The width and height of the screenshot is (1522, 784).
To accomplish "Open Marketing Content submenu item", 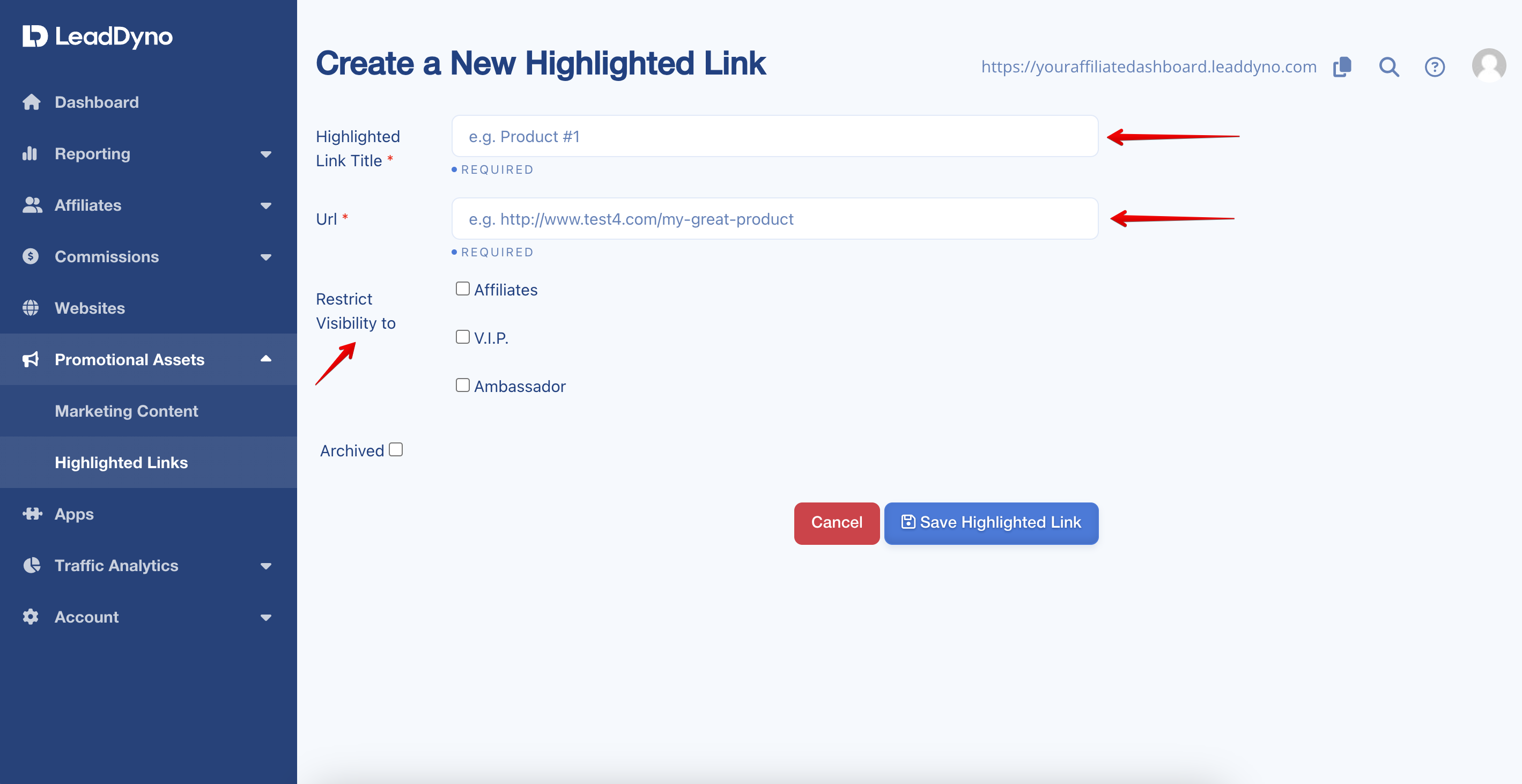I will [149, 411].
